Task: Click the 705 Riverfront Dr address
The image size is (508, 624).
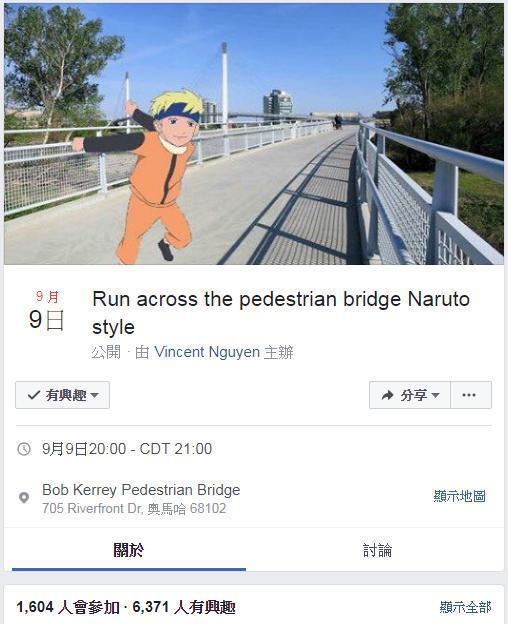Action: pos(134,509)
